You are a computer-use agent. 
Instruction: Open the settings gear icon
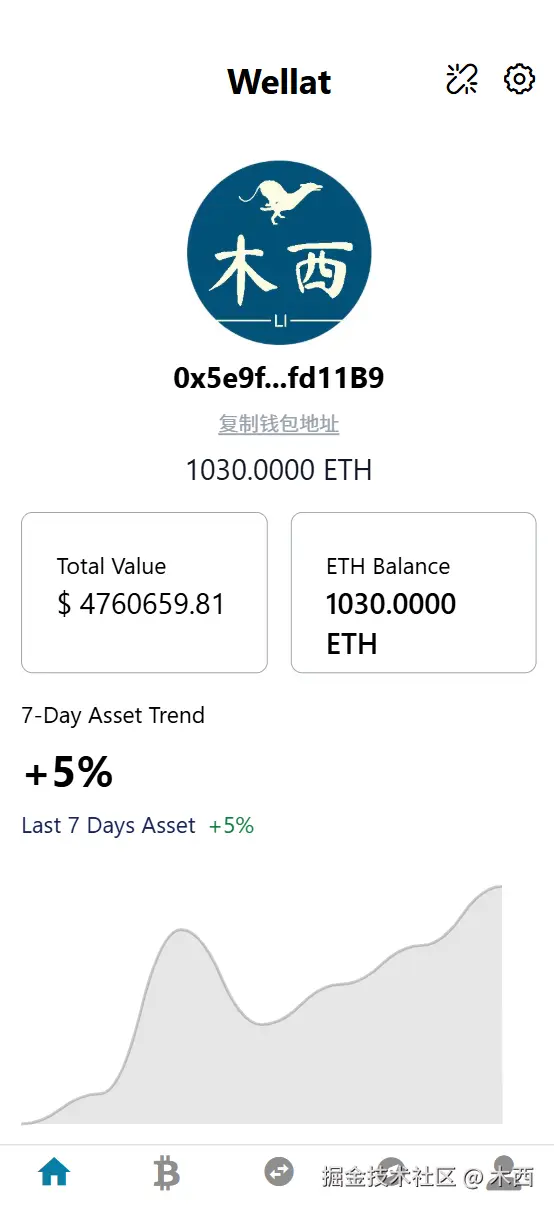click(519, 79)
